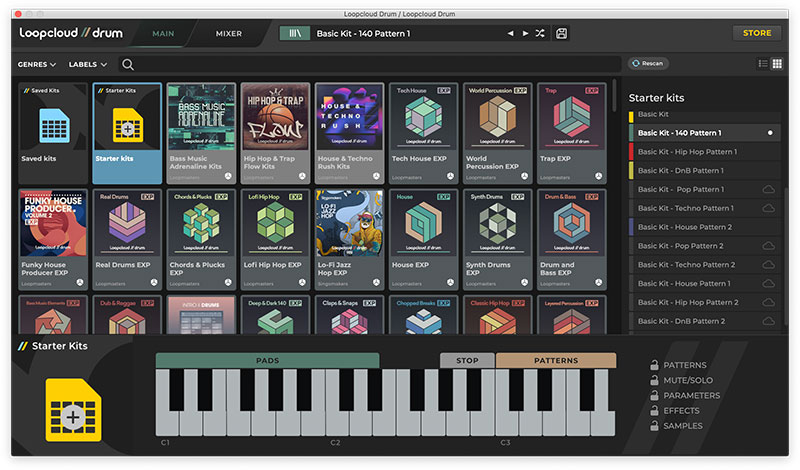Click the kit browser vertical scrollbar

[x=614, y=95]
